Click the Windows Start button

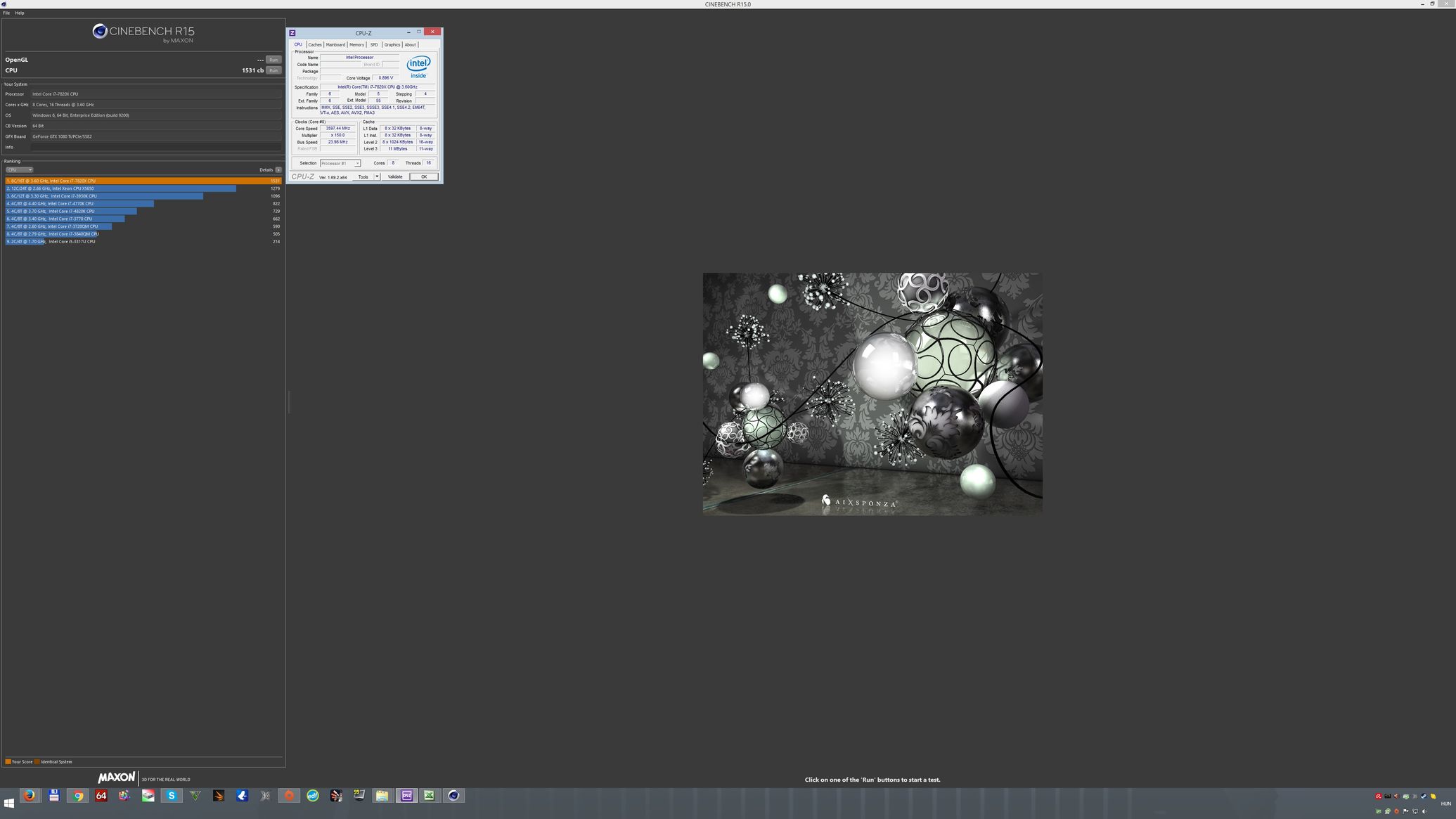pos(9,802)
